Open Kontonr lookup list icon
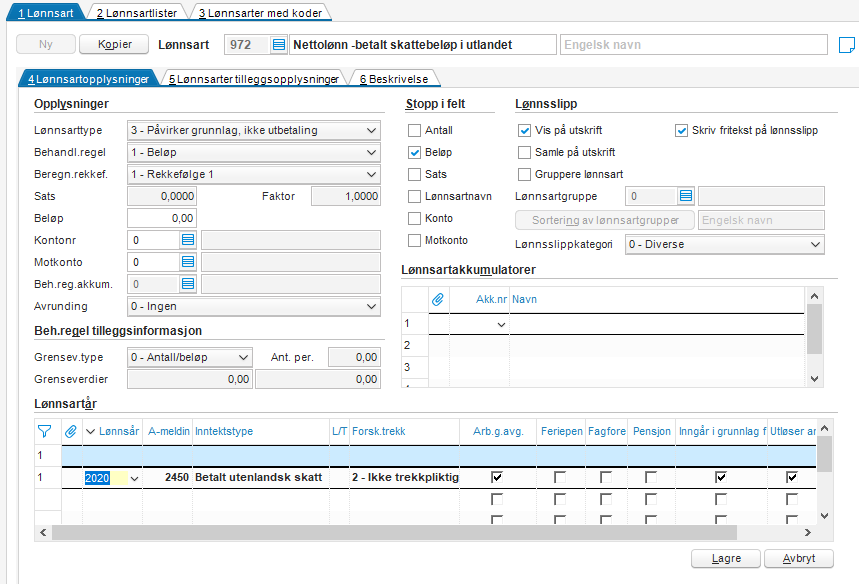 188,240
